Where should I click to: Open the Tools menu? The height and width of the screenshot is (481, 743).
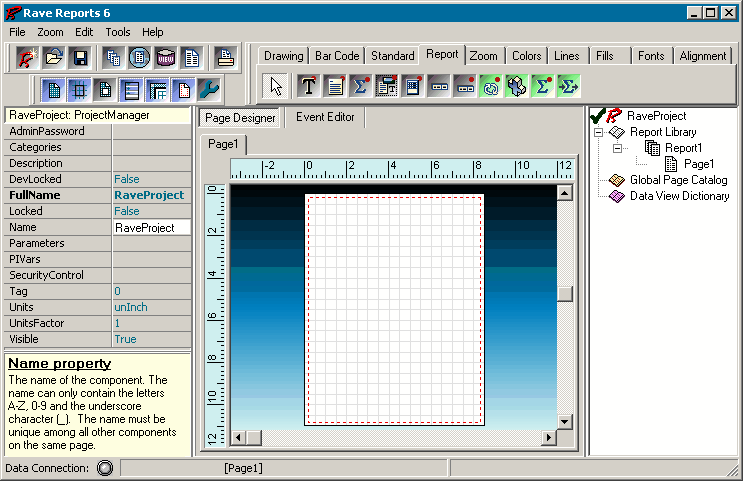(118, 32)
